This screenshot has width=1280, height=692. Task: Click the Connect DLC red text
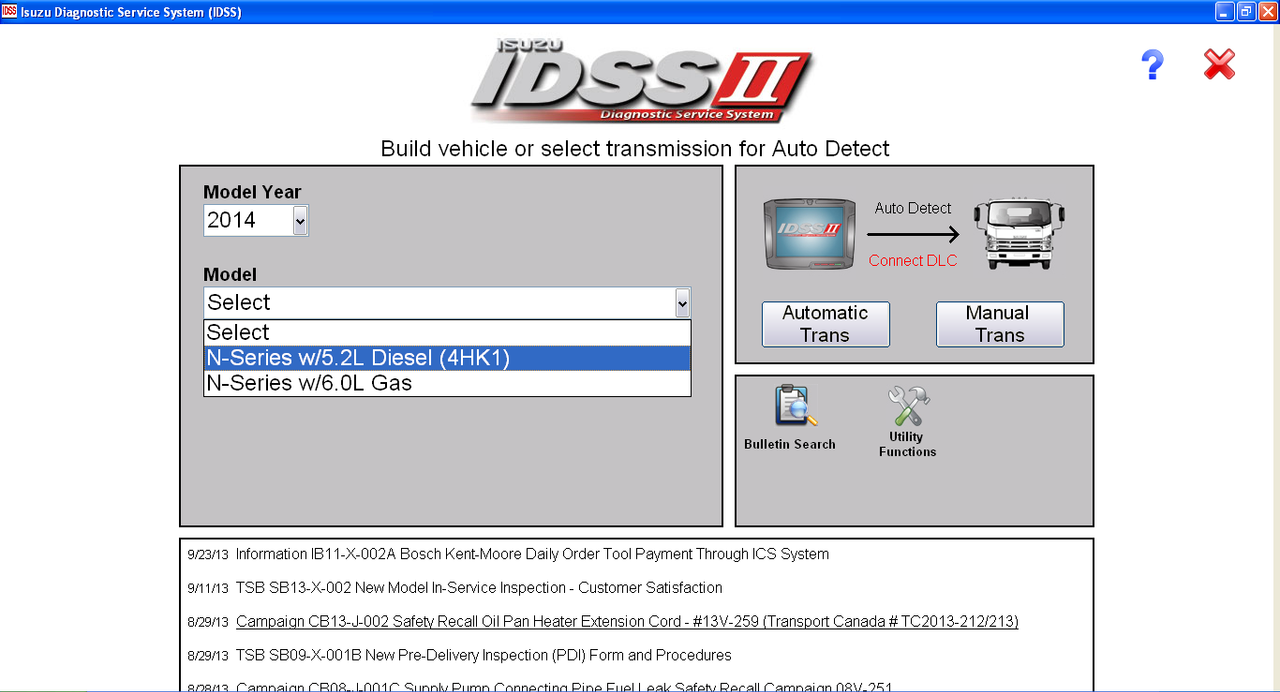(x=913, y=260)
